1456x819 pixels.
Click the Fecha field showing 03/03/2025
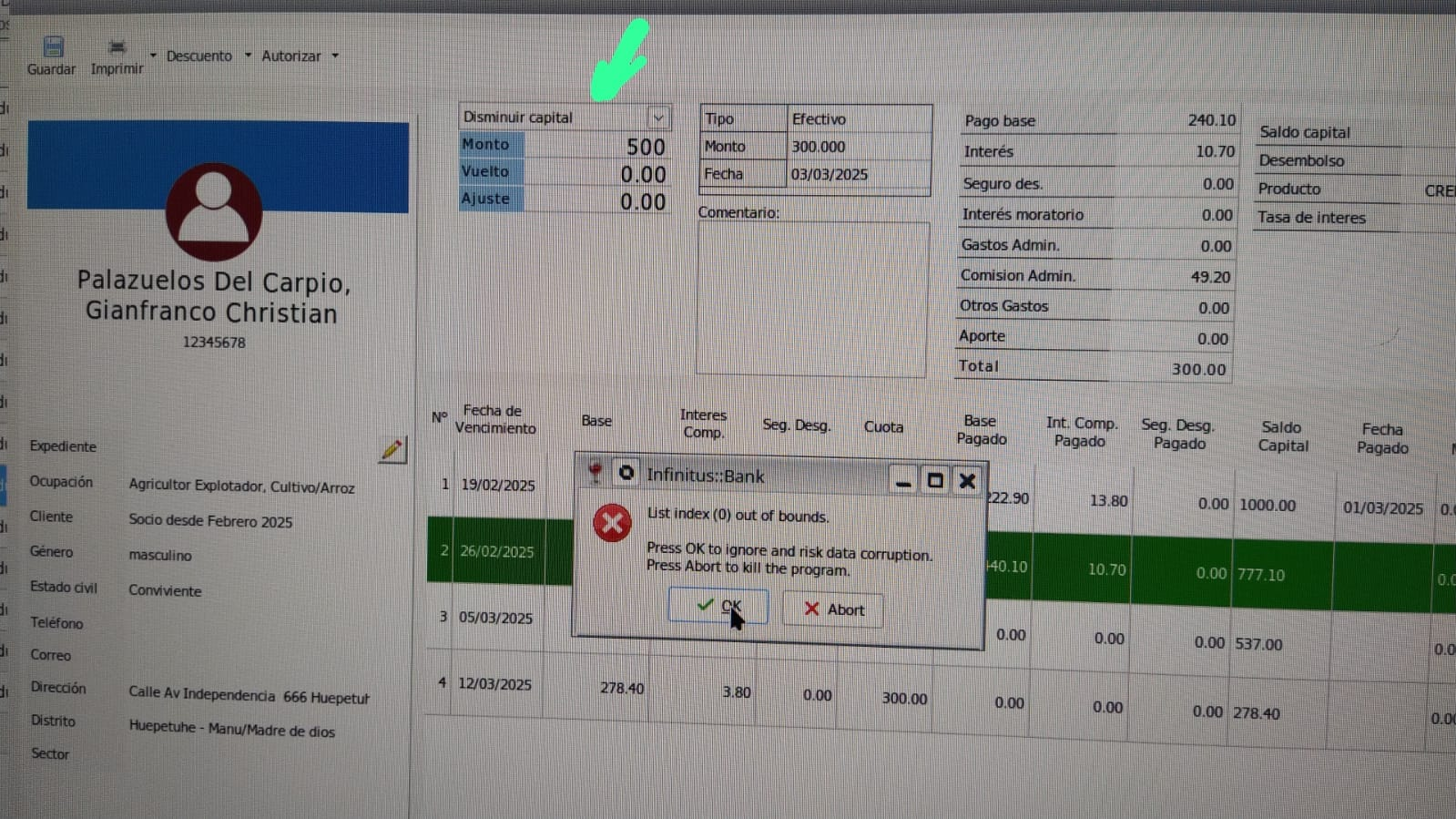point(856,174)
